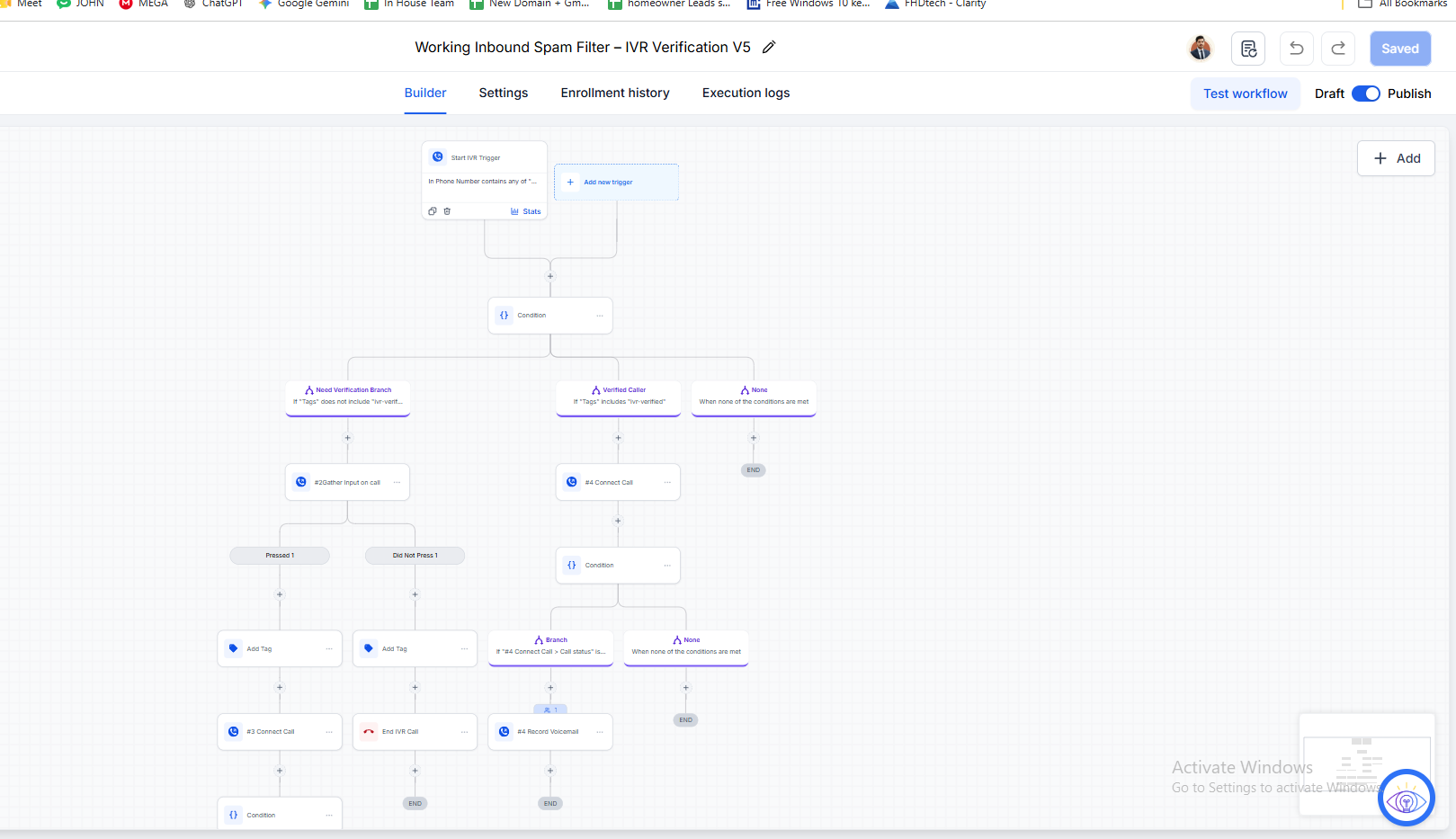This screenshot has width=1456, height=839.
Task: Click the Add button on canvas
Action: coord(1396,158)
